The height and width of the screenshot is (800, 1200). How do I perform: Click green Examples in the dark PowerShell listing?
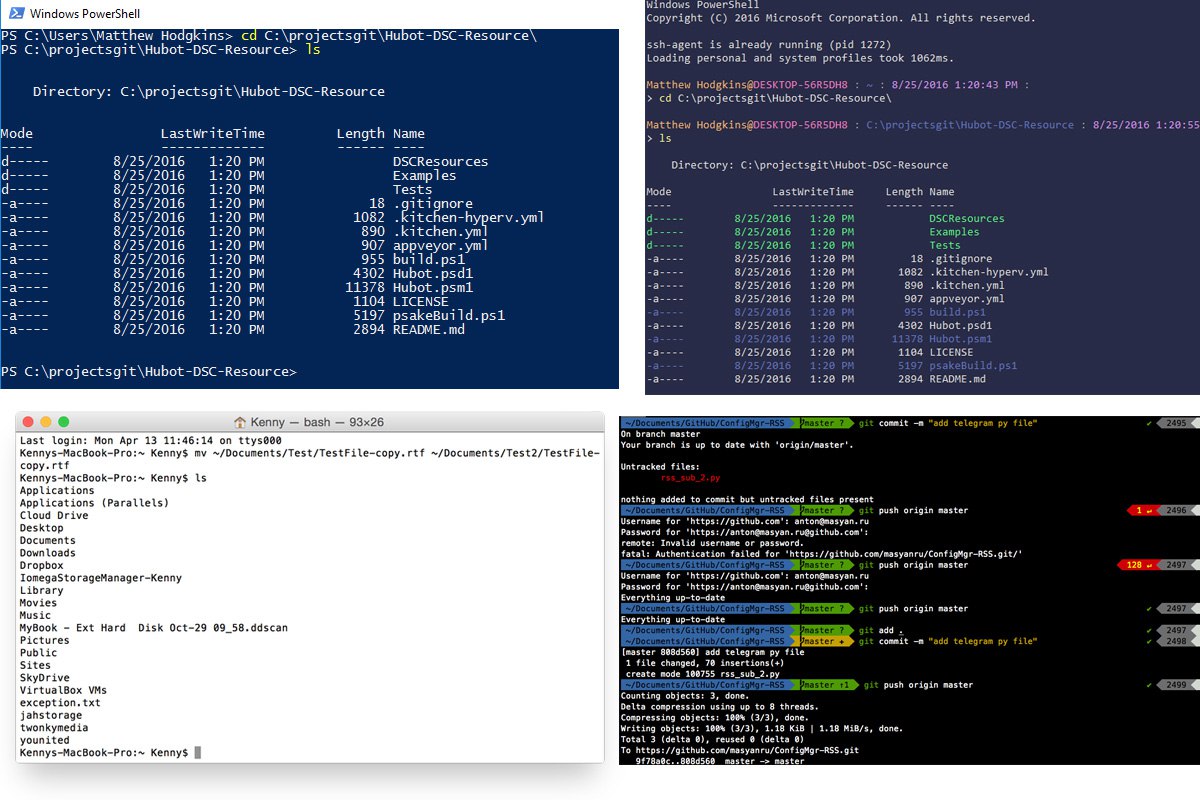pyautogui.click(x=954, y=232)
